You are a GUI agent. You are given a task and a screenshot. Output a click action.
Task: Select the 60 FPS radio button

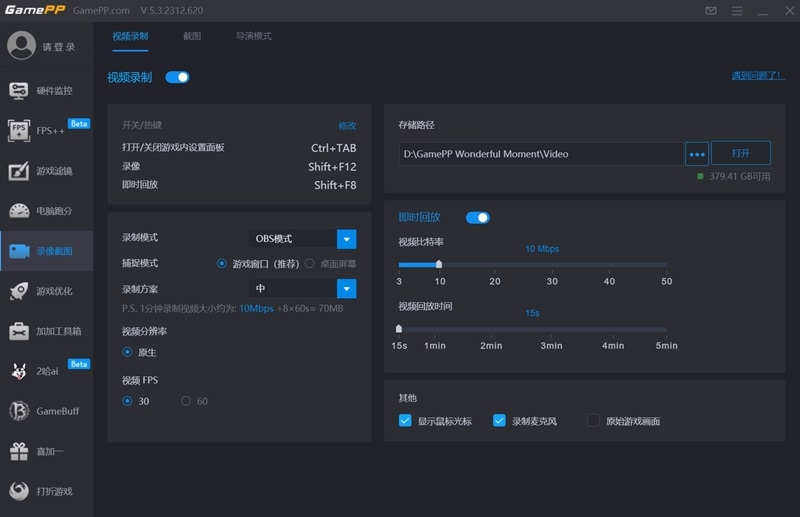[x=186, y=401]
